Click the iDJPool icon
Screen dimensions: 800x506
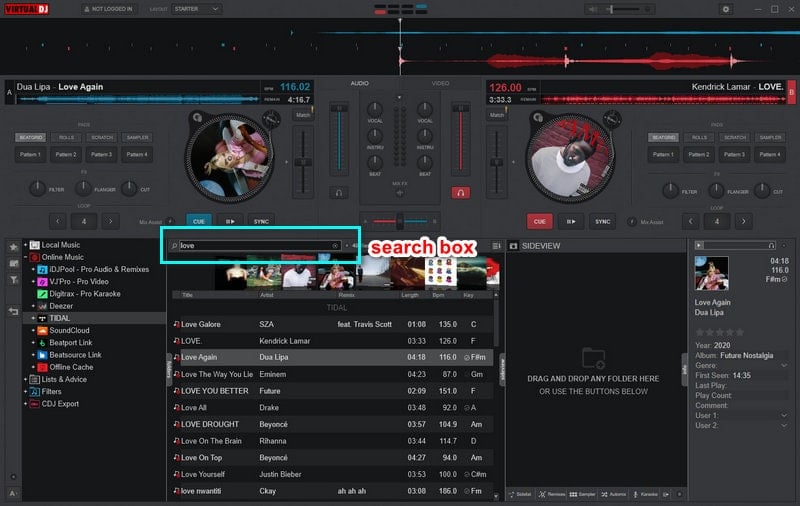[x=42, y=269]
